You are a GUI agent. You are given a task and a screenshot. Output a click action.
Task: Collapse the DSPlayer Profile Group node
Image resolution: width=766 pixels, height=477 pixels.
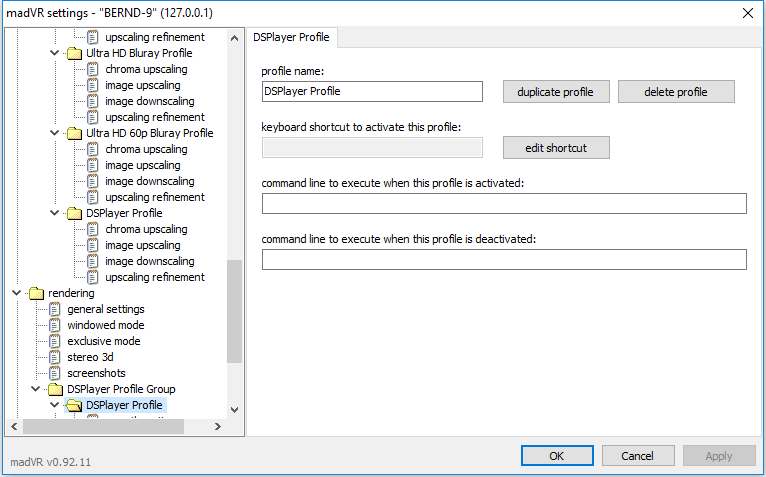(x=36, y=390)
